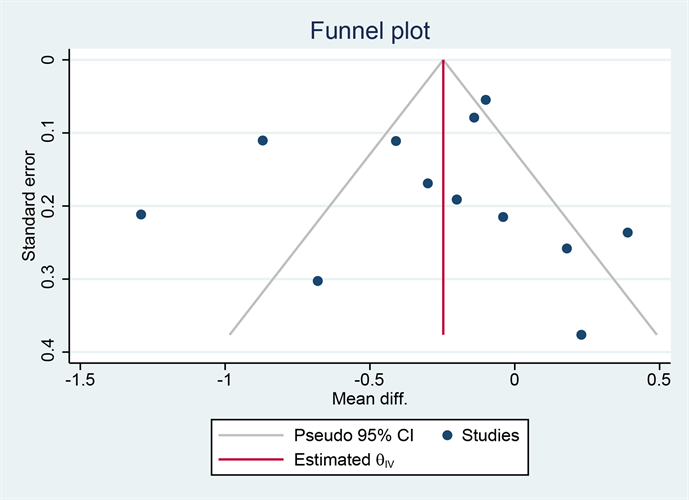The height and width of the screenshot is (500, 689).
Task: Click the topmost study dot near the funnel apex
Action: [486, 100]
